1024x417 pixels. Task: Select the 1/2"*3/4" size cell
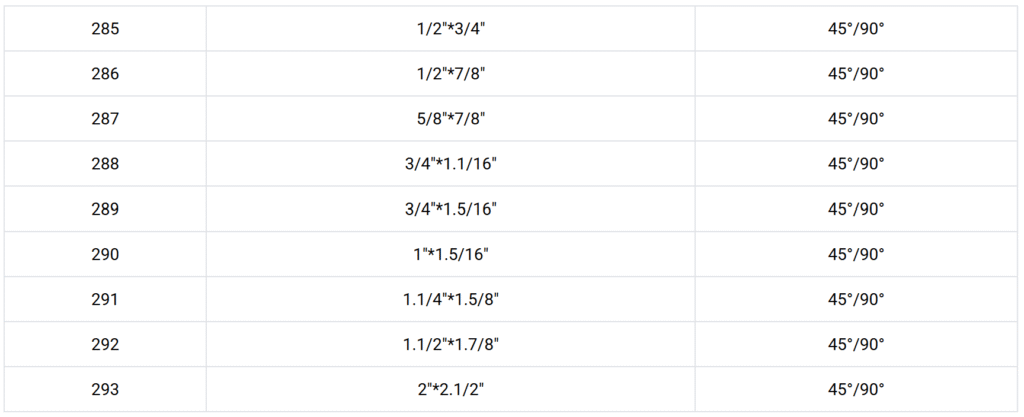pyautogui.click(x=451, y=29)
